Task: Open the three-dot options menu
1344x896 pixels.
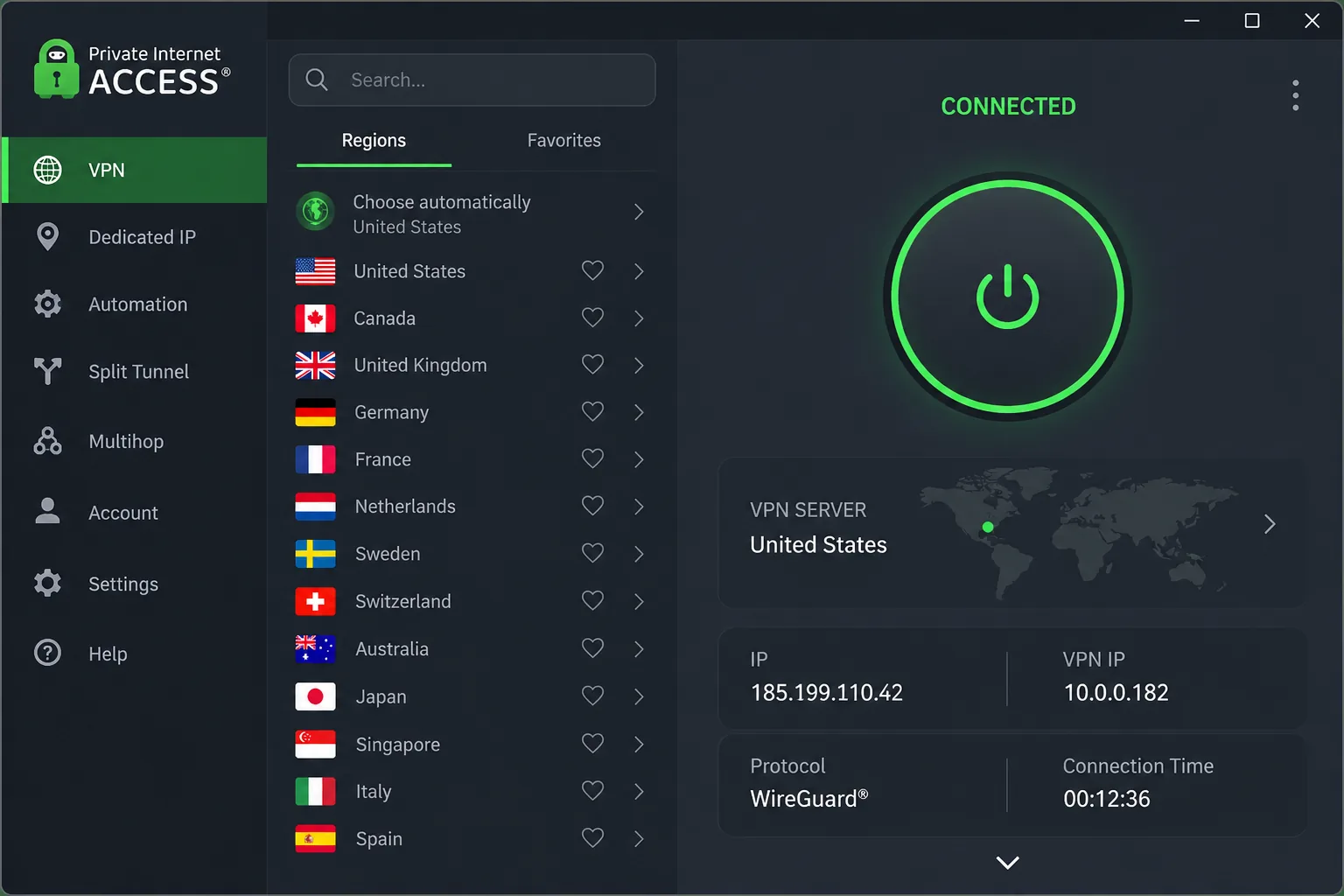Action: (x=1295, y=95)
